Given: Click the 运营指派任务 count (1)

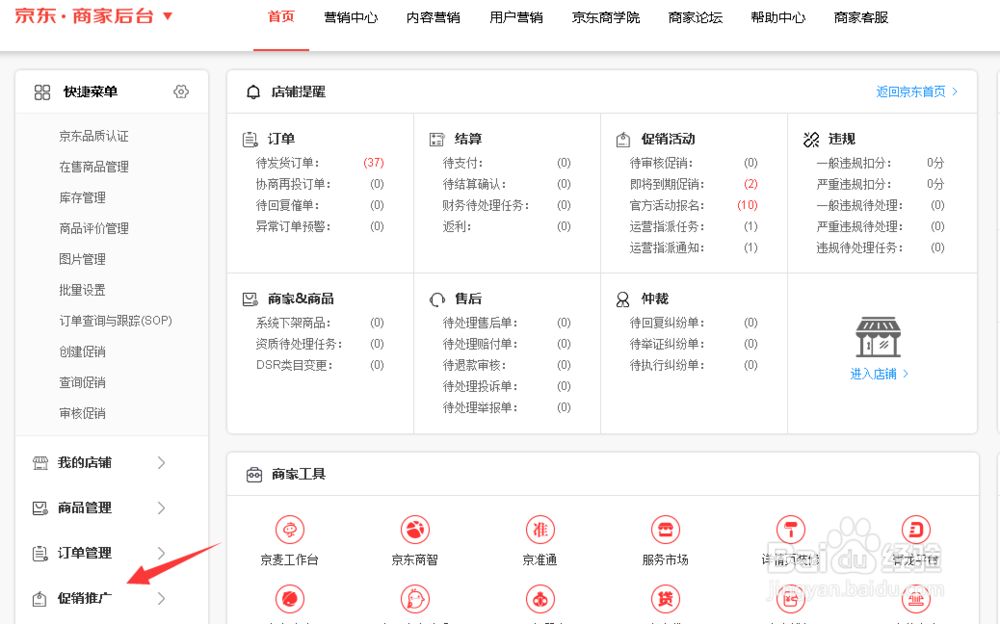Looking at the screenshot, I should (751, 227).
